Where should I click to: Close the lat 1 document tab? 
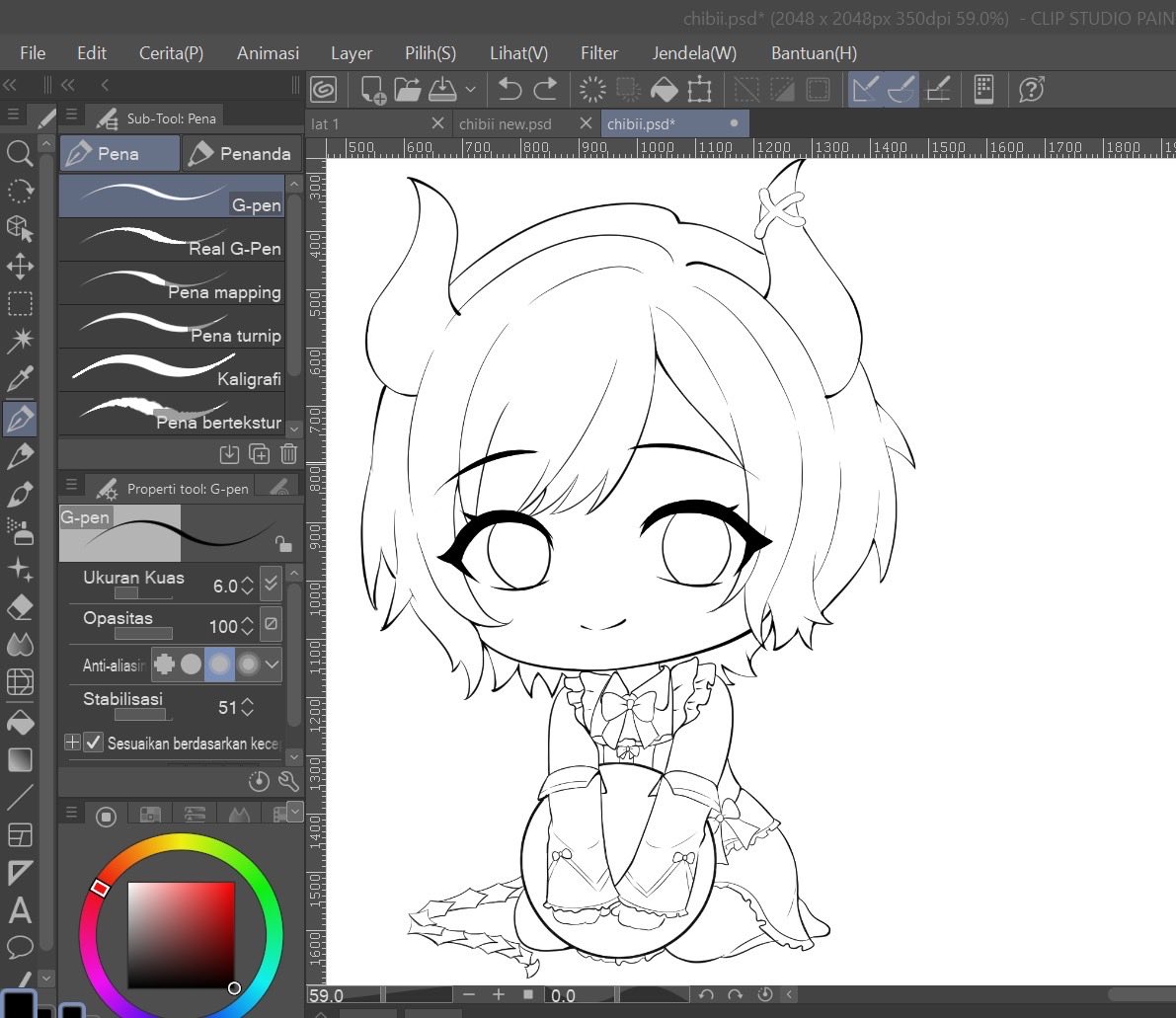click(438, 123)
